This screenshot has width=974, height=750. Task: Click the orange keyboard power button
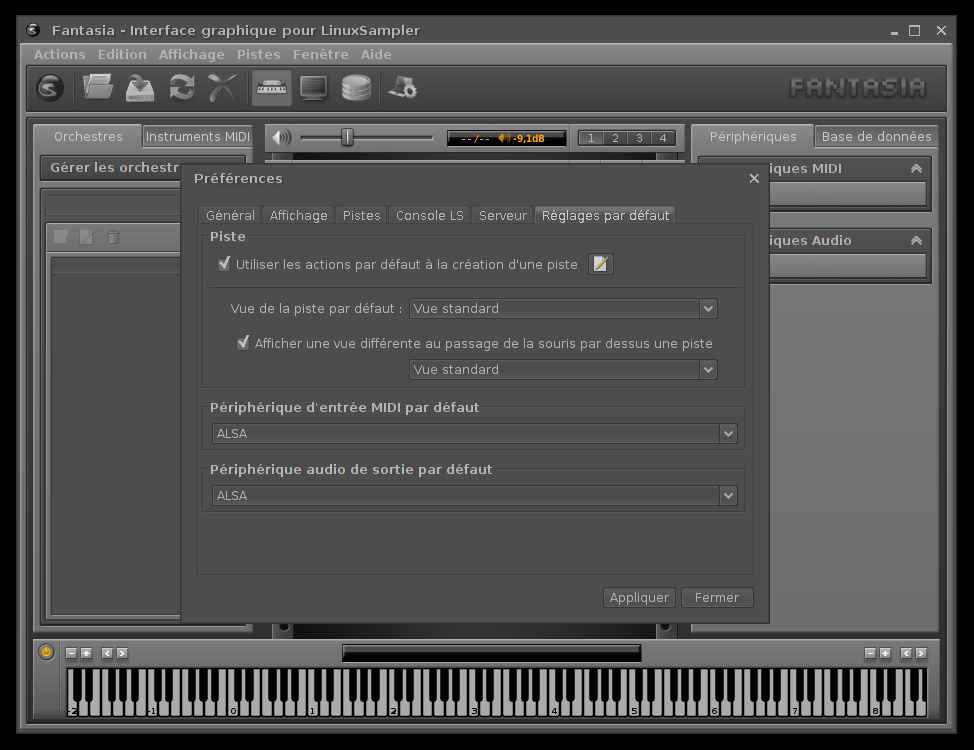click(47, 652)
